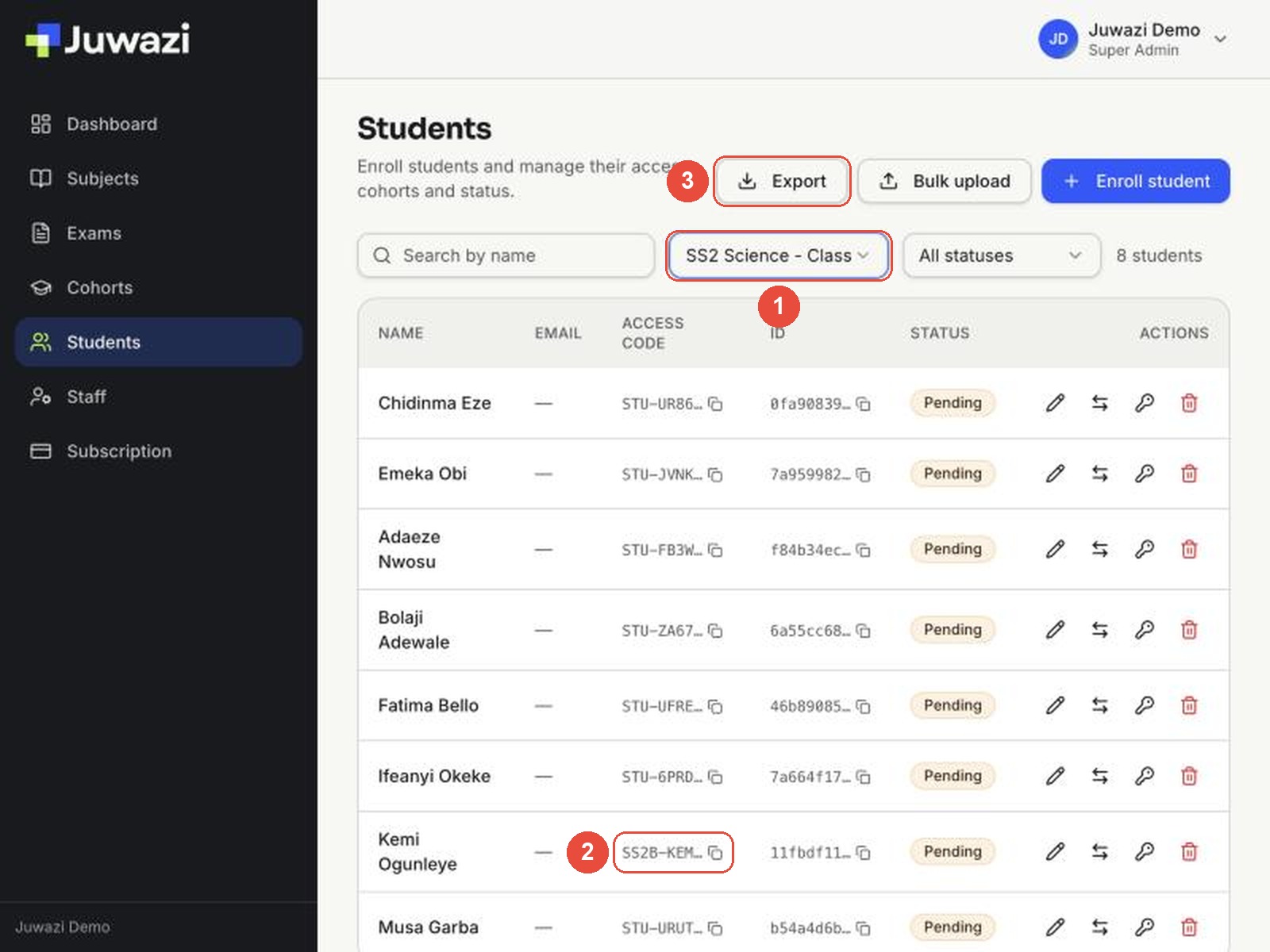The image size is (1270, 952).
Task: Export the students list
Action: [782, 181]
